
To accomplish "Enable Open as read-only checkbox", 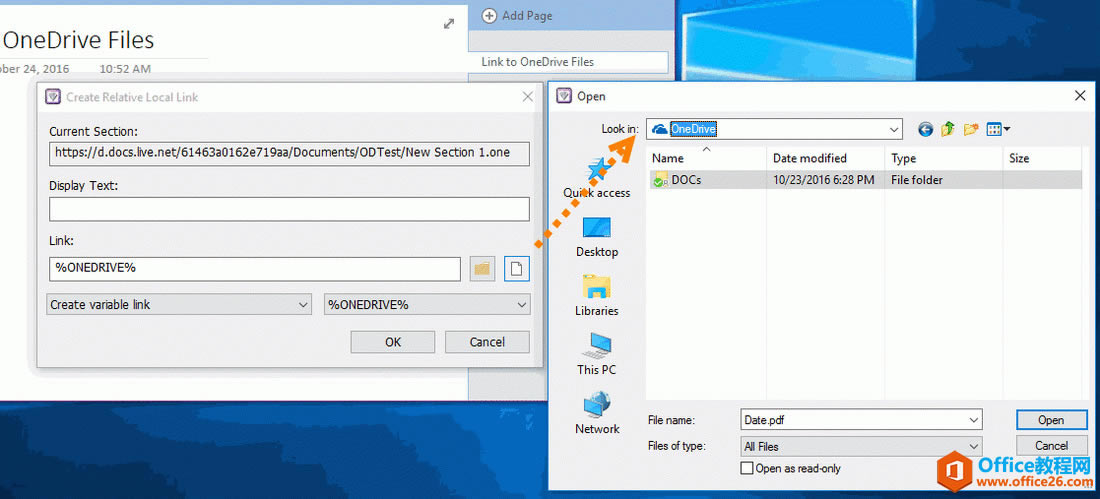I will point(747,468).
